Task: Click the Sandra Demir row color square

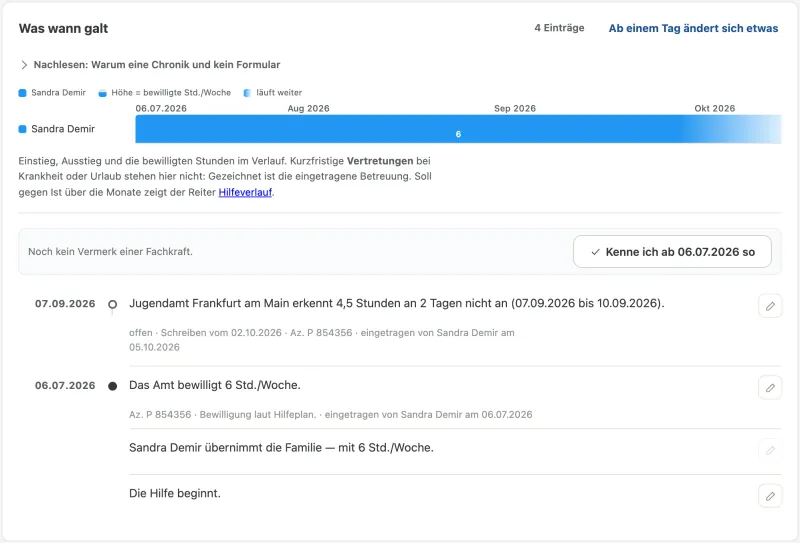Action: [x=22, y=129]
